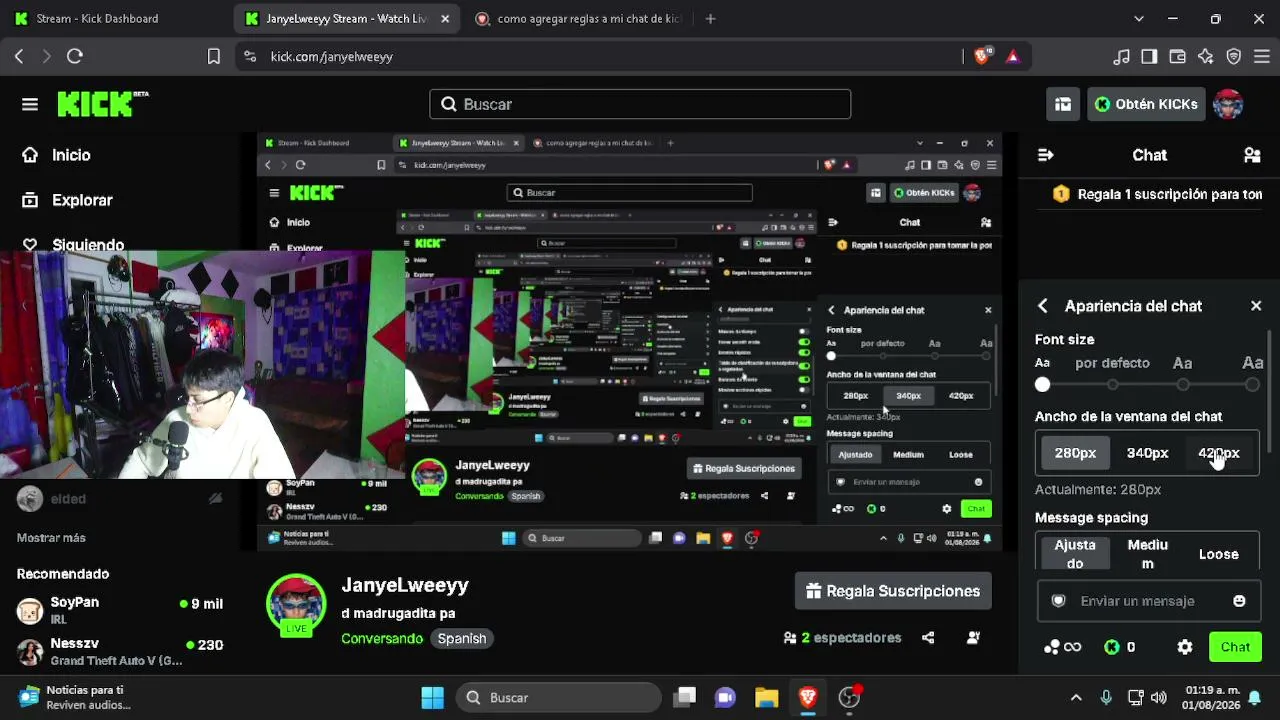Open chat settings gear icon
The image size is (1280, 720).
pos(1185,647)
